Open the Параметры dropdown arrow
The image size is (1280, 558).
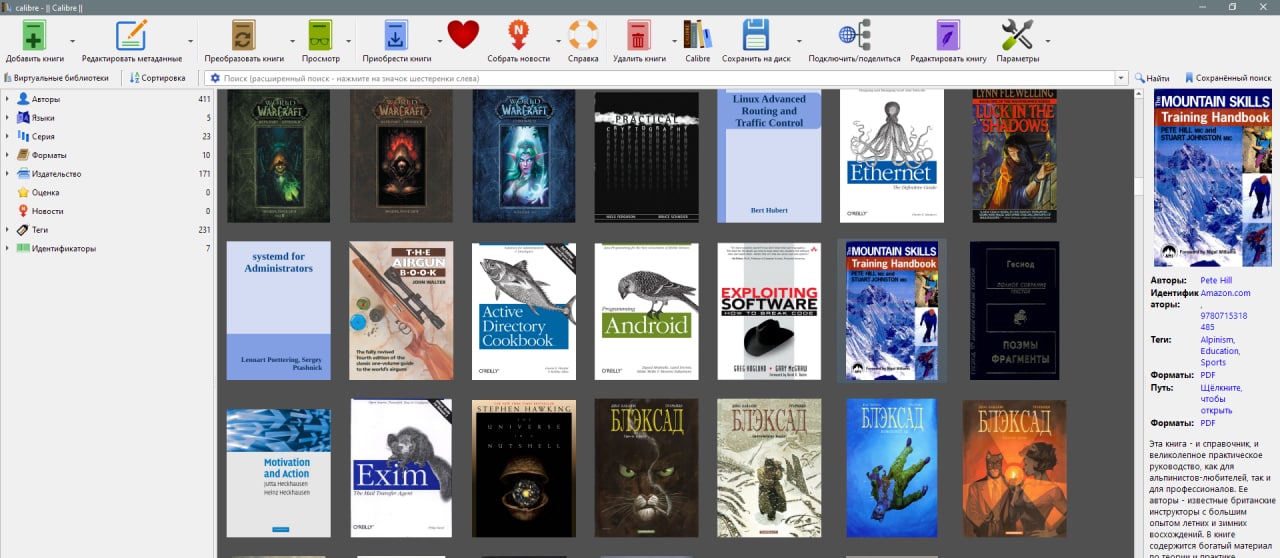pos(1048,41)
